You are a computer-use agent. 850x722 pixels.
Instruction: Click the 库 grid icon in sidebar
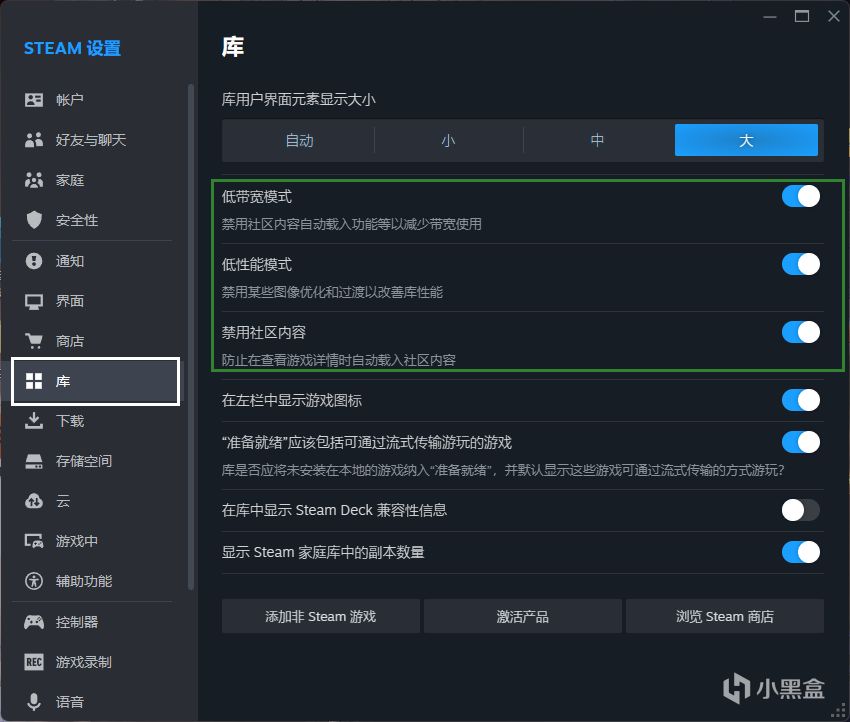point(34,381)
